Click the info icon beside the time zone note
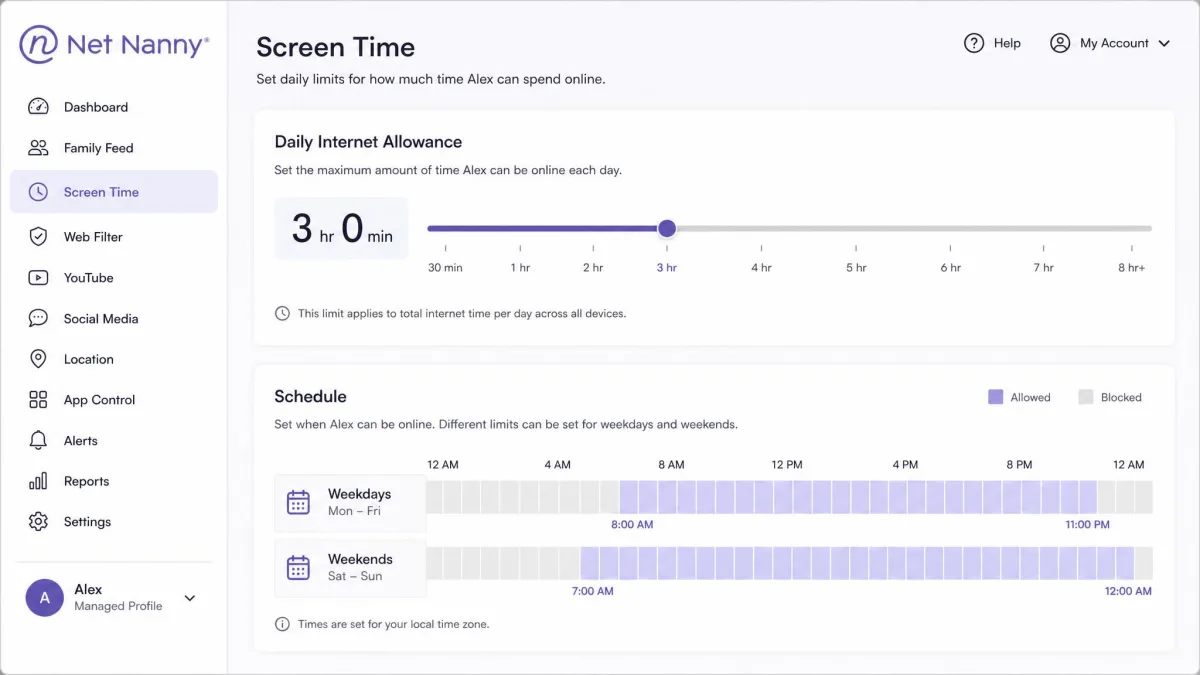 tap(282, 624)
